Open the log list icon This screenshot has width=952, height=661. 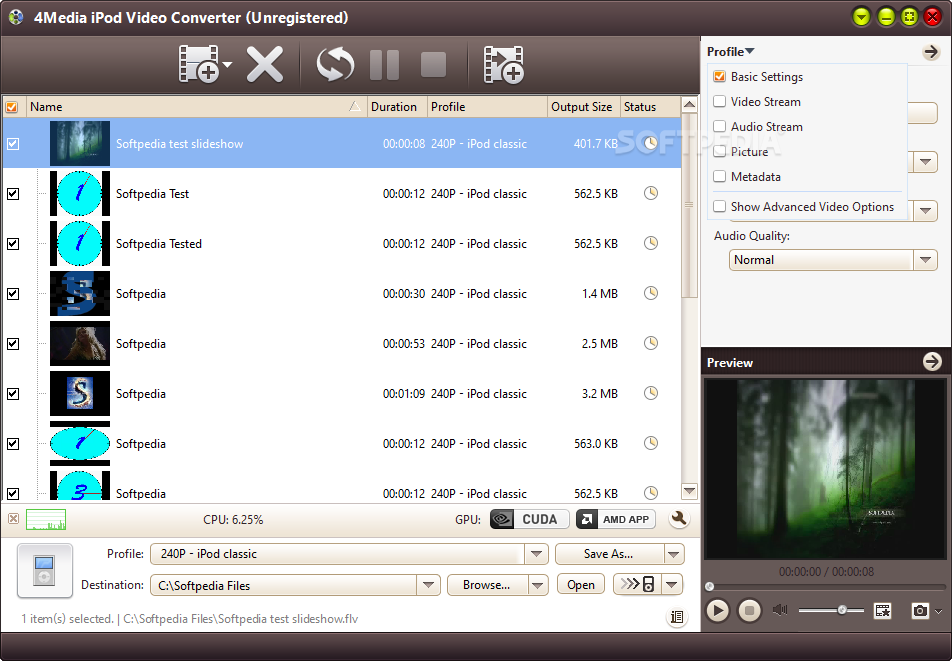coord(676,618)
